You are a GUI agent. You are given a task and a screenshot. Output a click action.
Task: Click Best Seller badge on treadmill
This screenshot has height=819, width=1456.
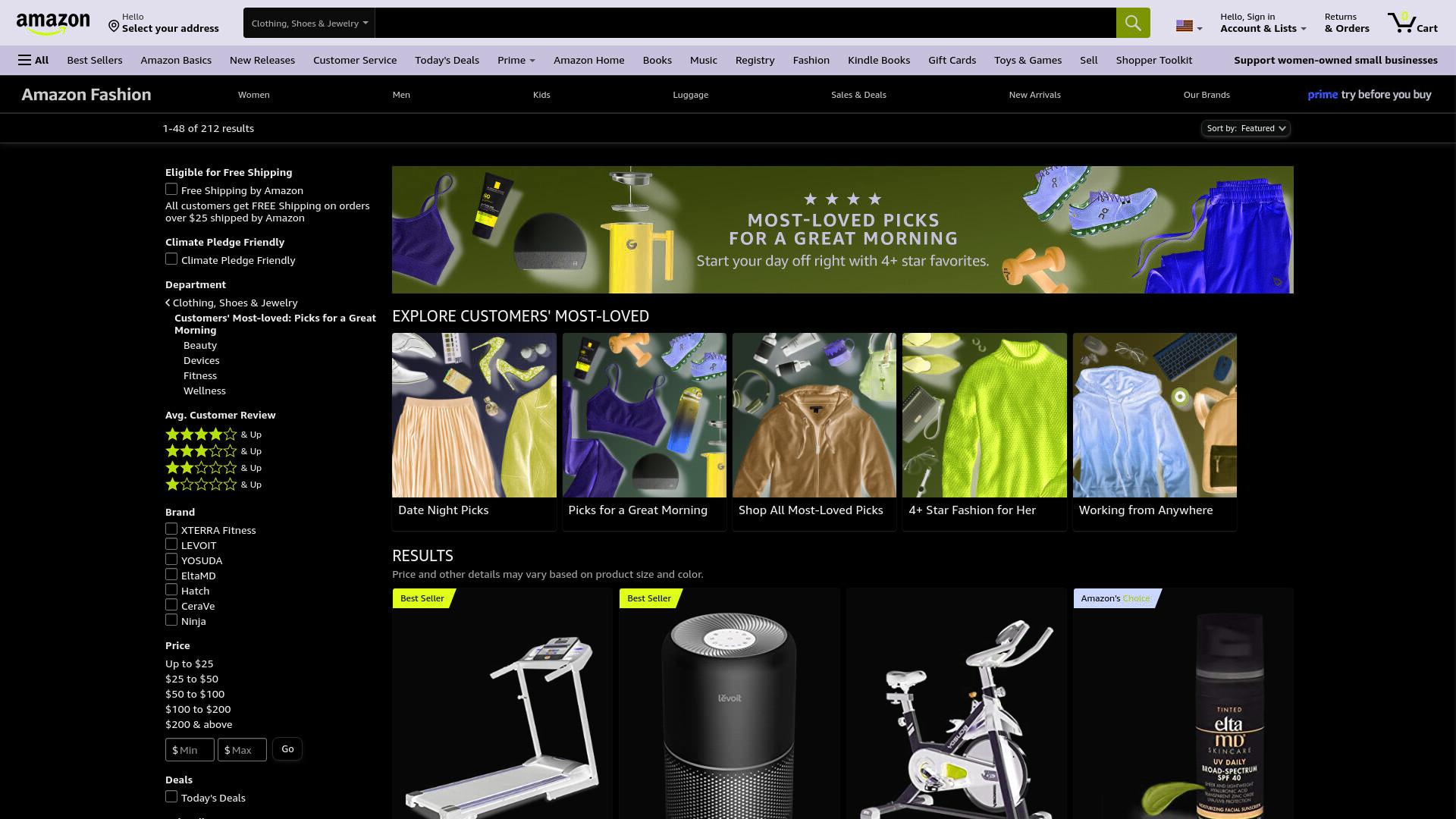[423, 598]
